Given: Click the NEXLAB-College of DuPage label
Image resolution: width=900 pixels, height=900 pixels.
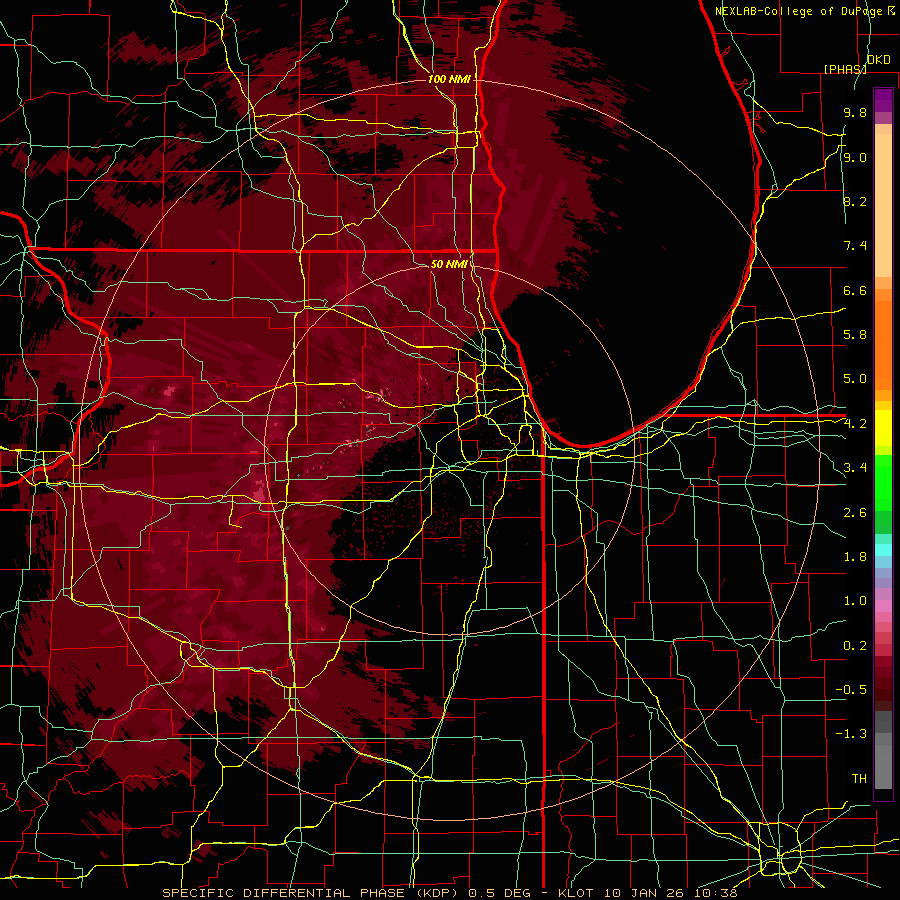Looking at the screenshot, I should tap(799, 11).
